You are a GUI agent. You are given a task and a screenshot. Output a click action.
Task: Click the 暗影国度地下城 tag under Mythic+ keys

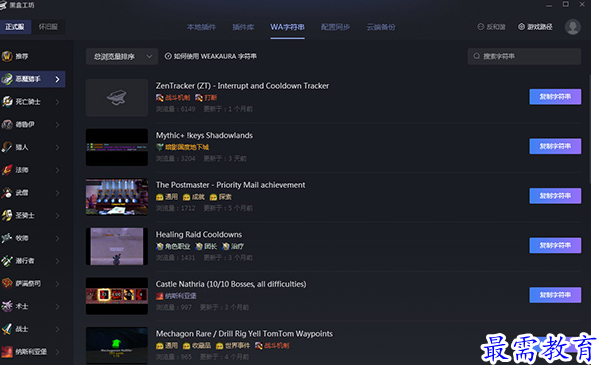click(x=183, y=147)
